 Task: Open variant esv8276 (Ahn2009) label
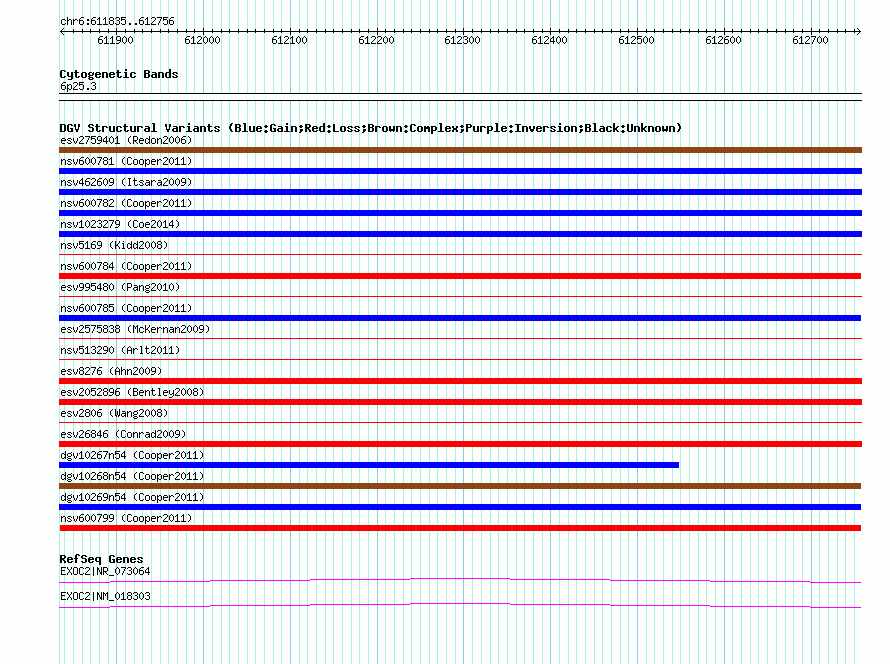pos(111,371)
